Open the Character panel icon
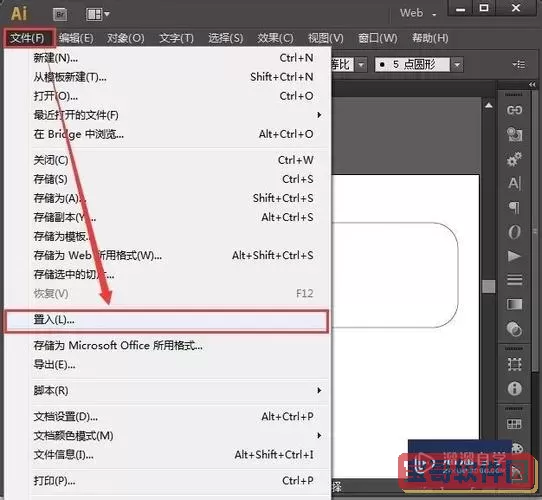542x500 pixels. coord(514,183)
